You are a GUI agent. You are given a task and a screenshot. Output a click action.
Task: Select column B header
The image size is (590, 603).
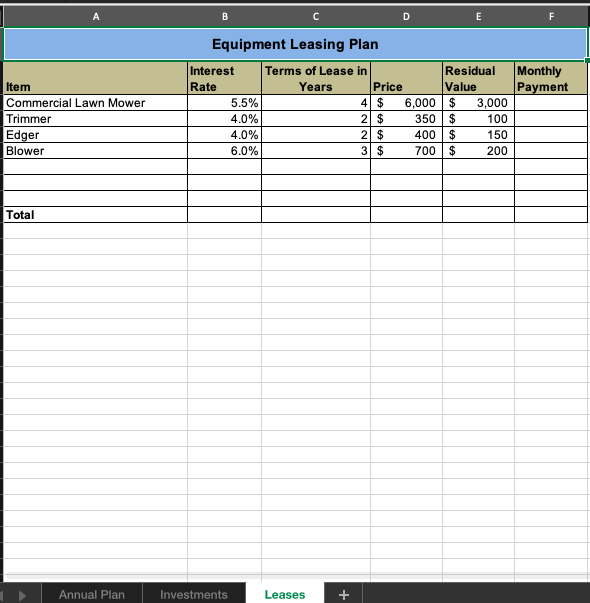point(225,17)
